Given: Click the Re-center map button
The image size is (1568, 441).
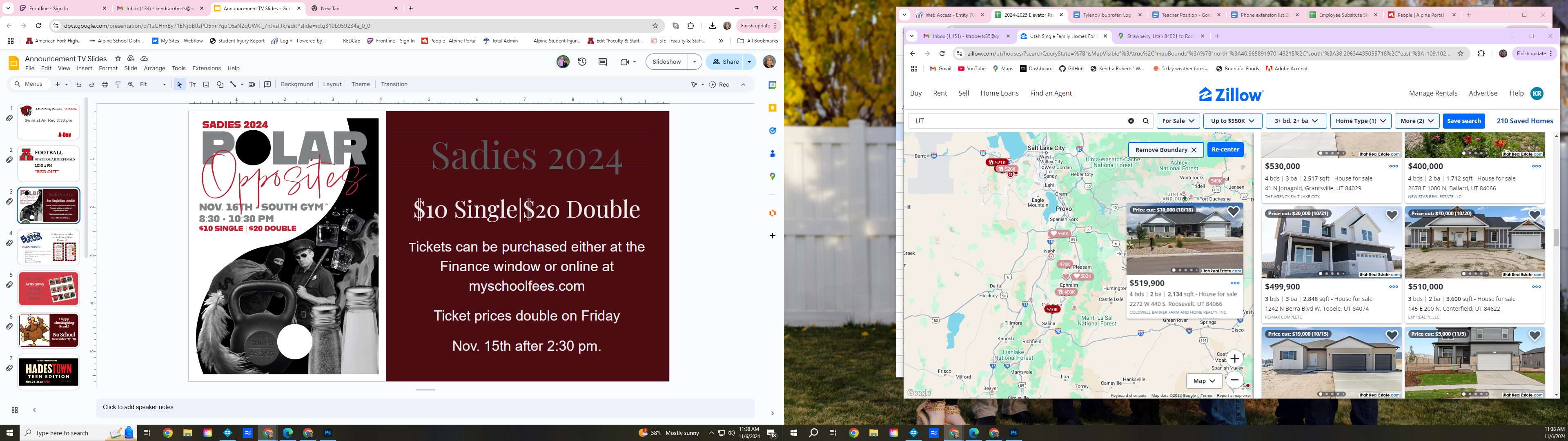Looking at the screenshot, I should tap(1225, 150).
